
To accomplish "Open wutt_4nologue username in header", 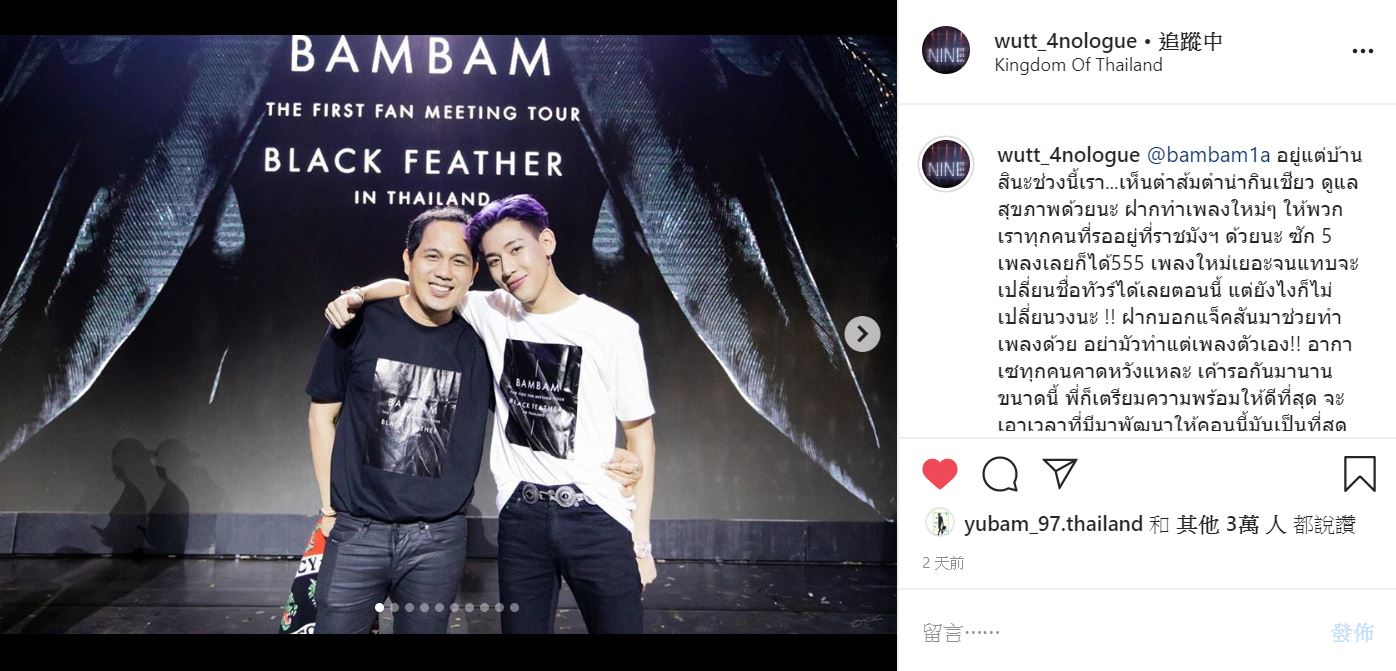I will (x=1066, y=41).
